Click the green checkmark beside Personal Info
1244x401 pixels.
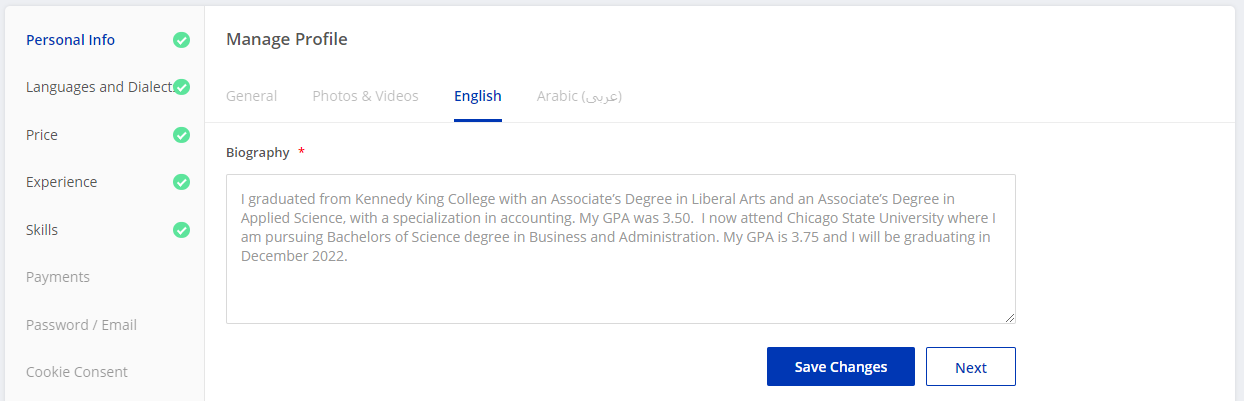(x=181, y=40)
